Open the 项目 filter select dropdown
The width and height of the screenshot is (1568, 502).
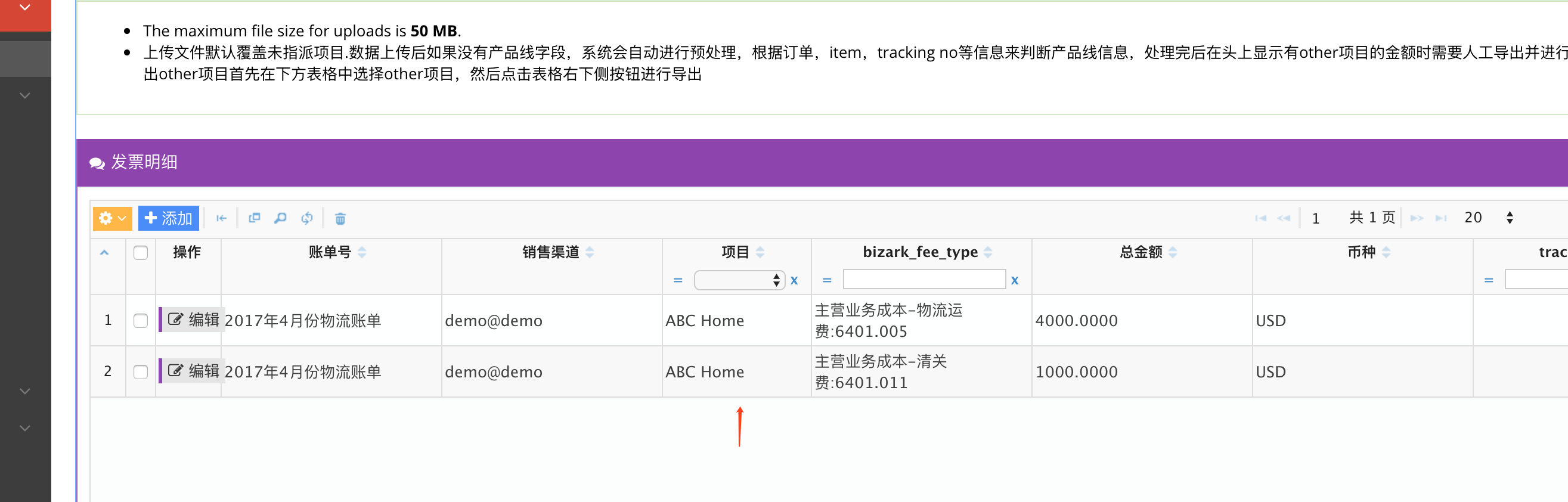tap(739, 280)
